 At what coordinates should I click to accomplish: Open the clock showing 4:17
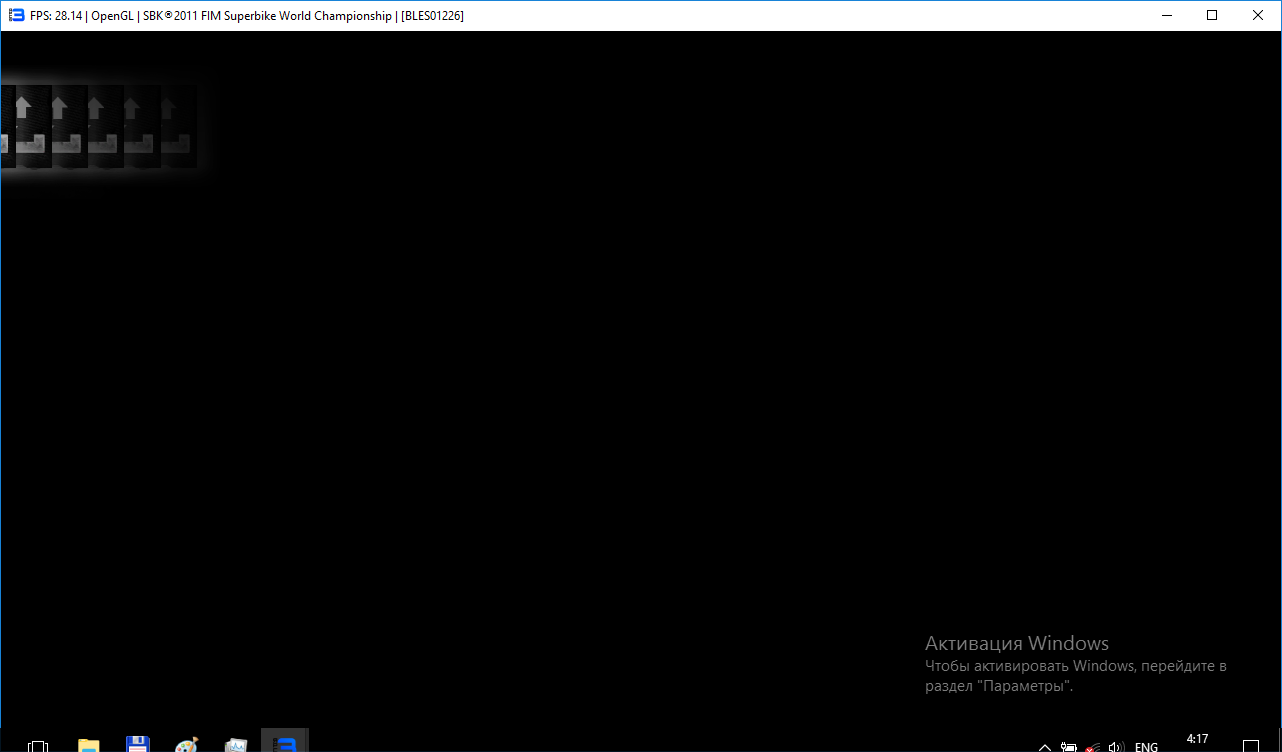tap(1197, 740)
